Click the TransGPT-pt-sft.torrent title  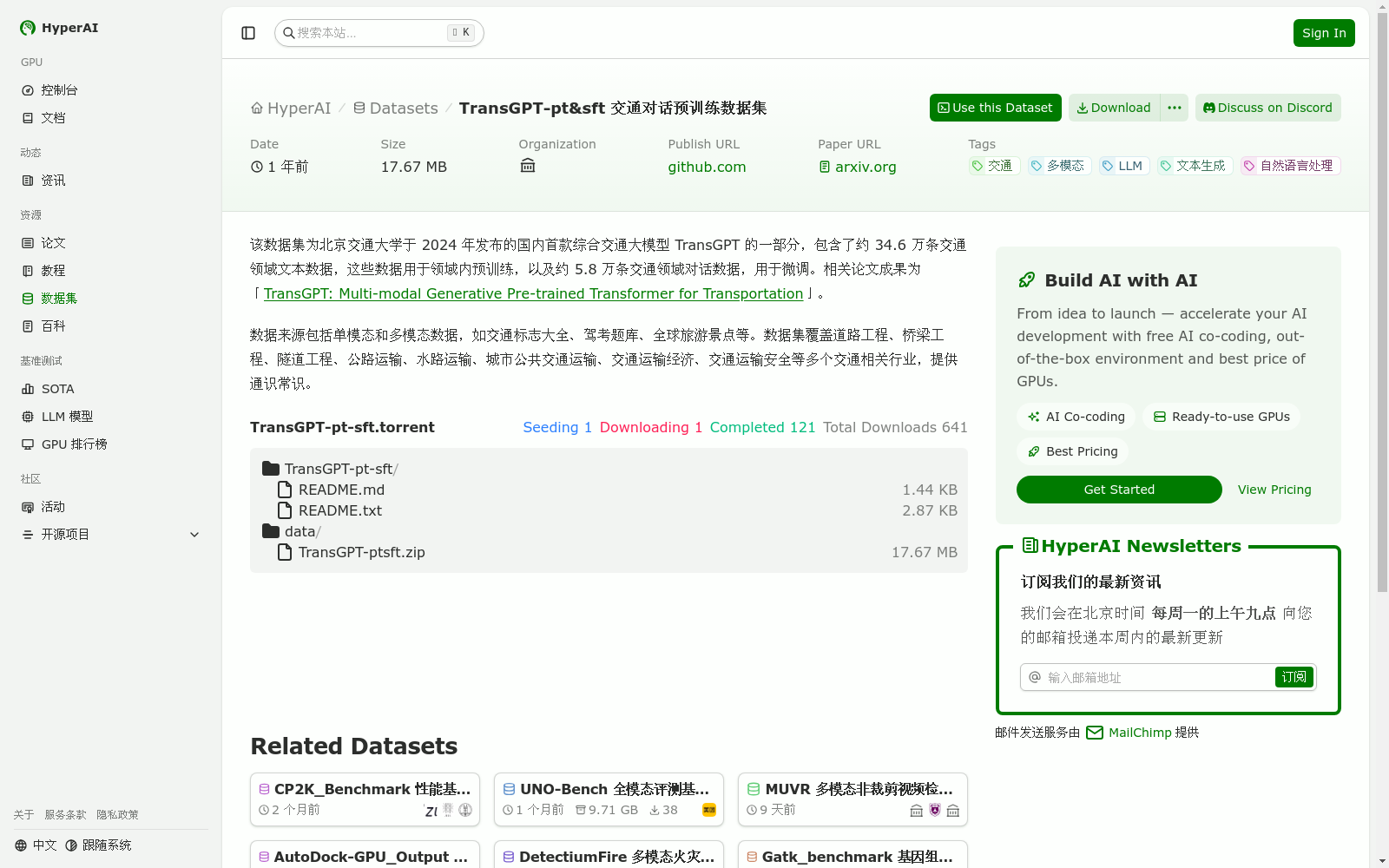point(342,427)
